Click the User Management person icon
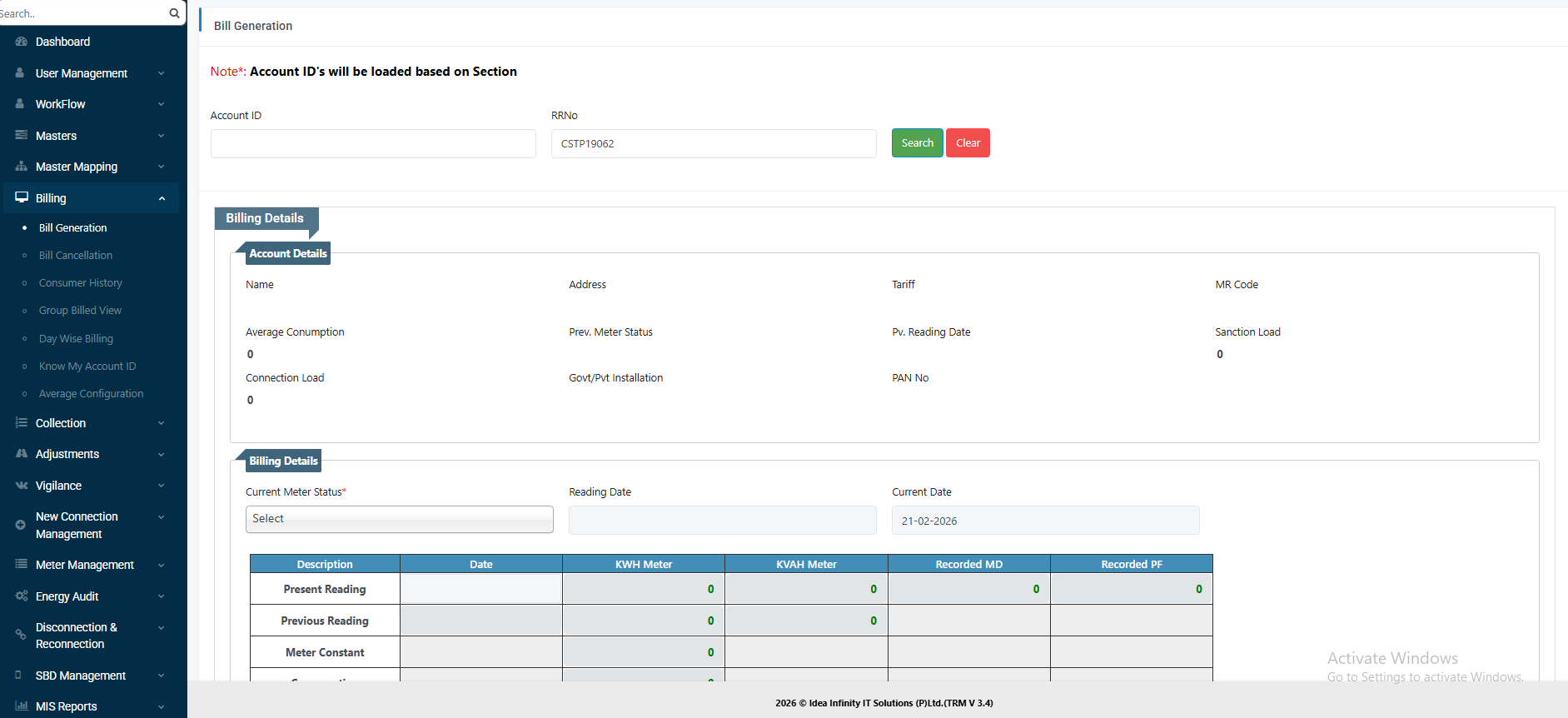1568x718 pixels. [20, 73]
